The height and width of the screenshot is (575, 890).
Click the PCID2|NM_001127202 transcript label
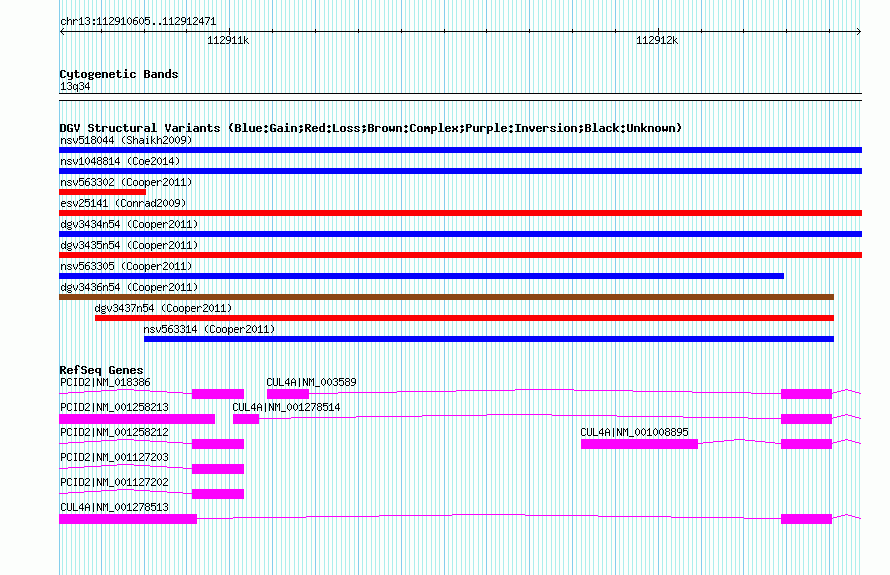(x=114, y=482)
